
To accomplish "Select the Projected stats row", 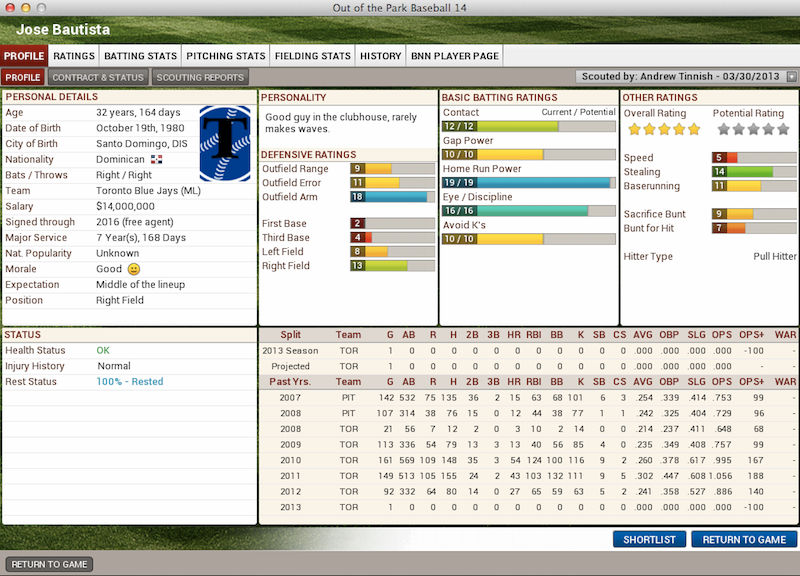I will click(528, 366).
